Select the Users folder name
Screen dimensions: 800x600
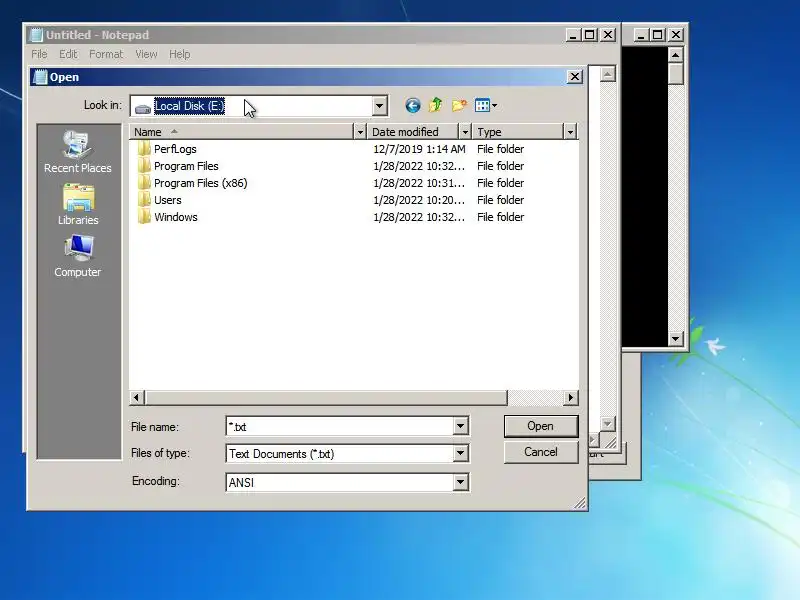point(168,200)
